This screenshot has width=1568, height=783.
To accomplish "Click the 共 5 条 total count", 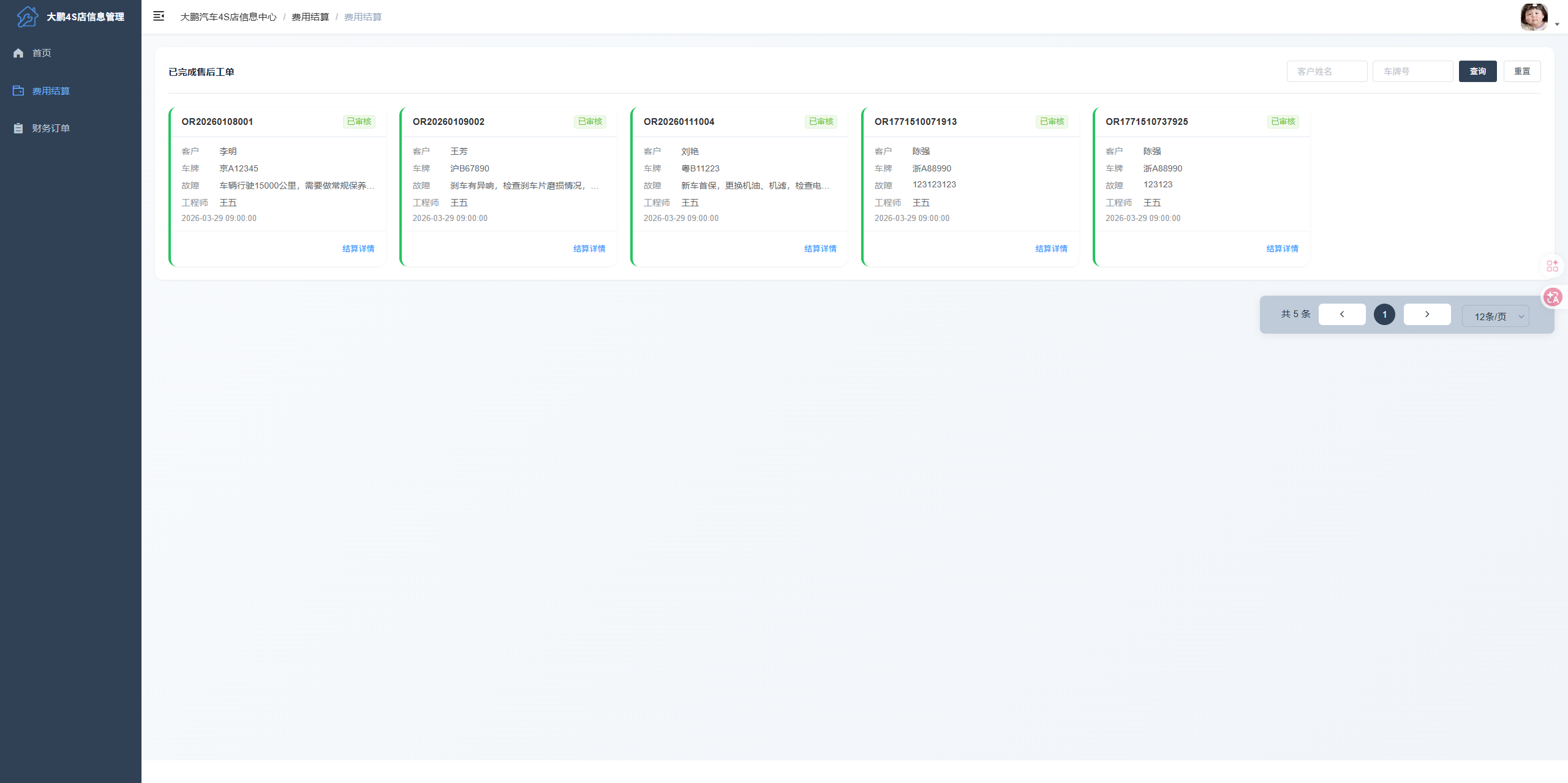I will coord(1295,314).
